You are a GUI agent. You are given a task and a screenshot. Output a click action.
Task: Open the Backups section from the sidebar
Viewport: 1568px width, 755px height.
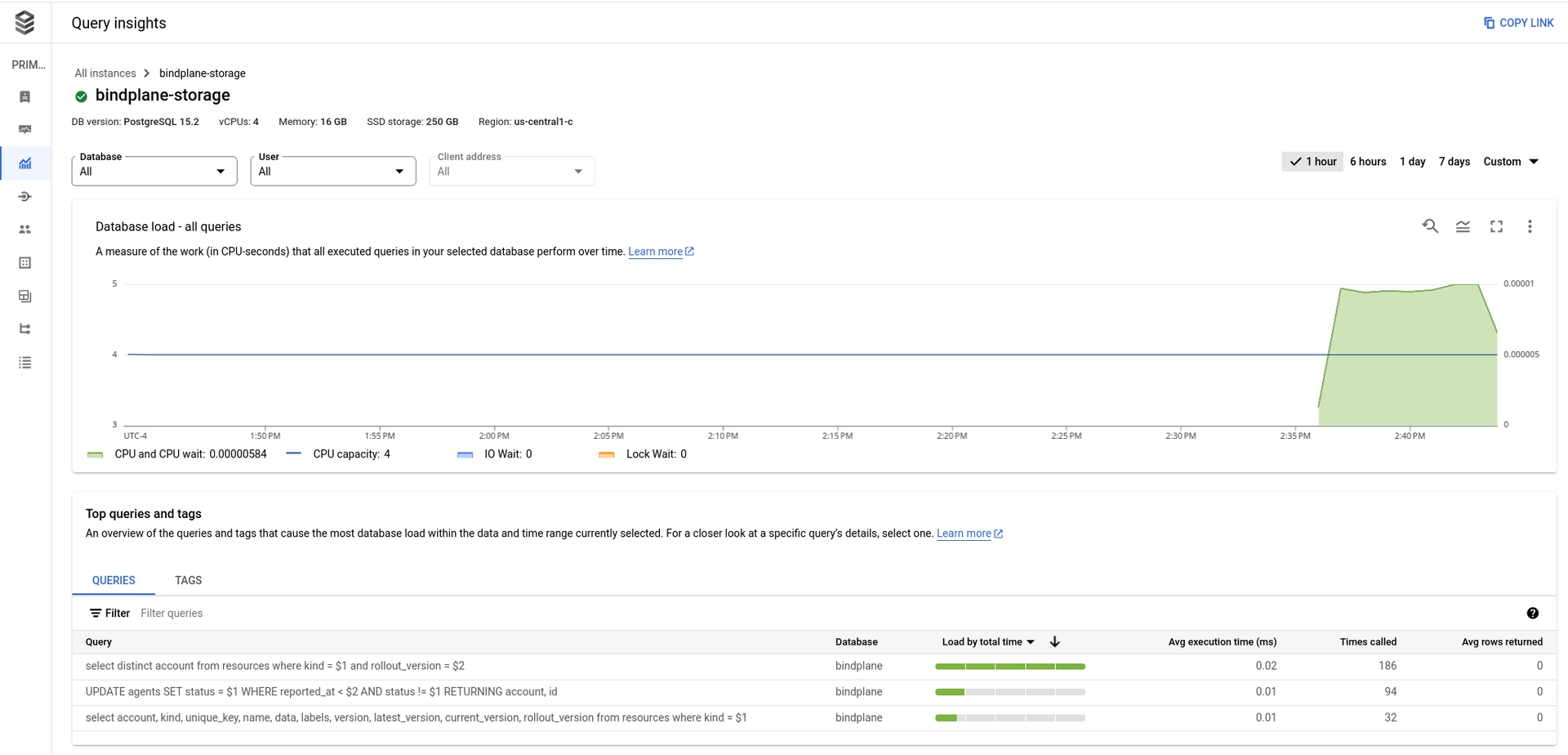point(24,296)
